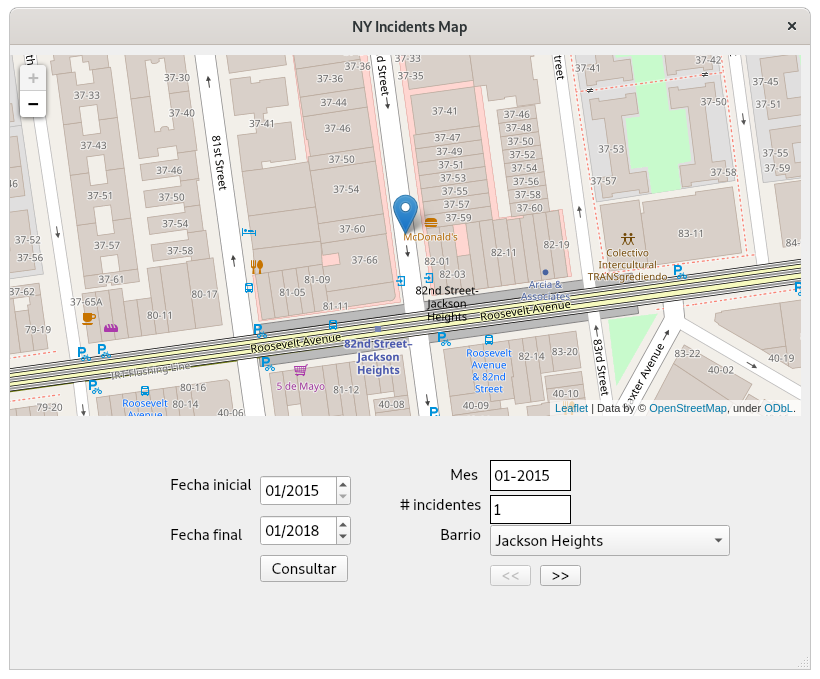Screen dimensions: 820x679
Task: Click the hotel bed icon near 81st Street
Action: tap(248, 231)
